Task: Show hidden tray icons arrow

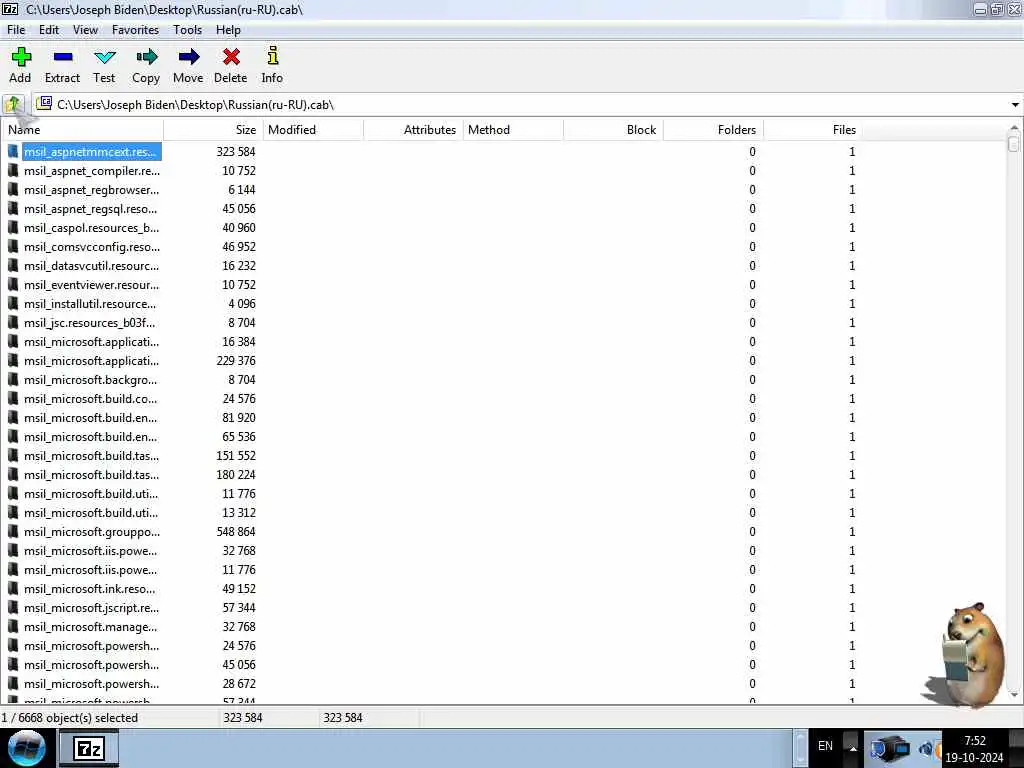Action: click(852, 748)
